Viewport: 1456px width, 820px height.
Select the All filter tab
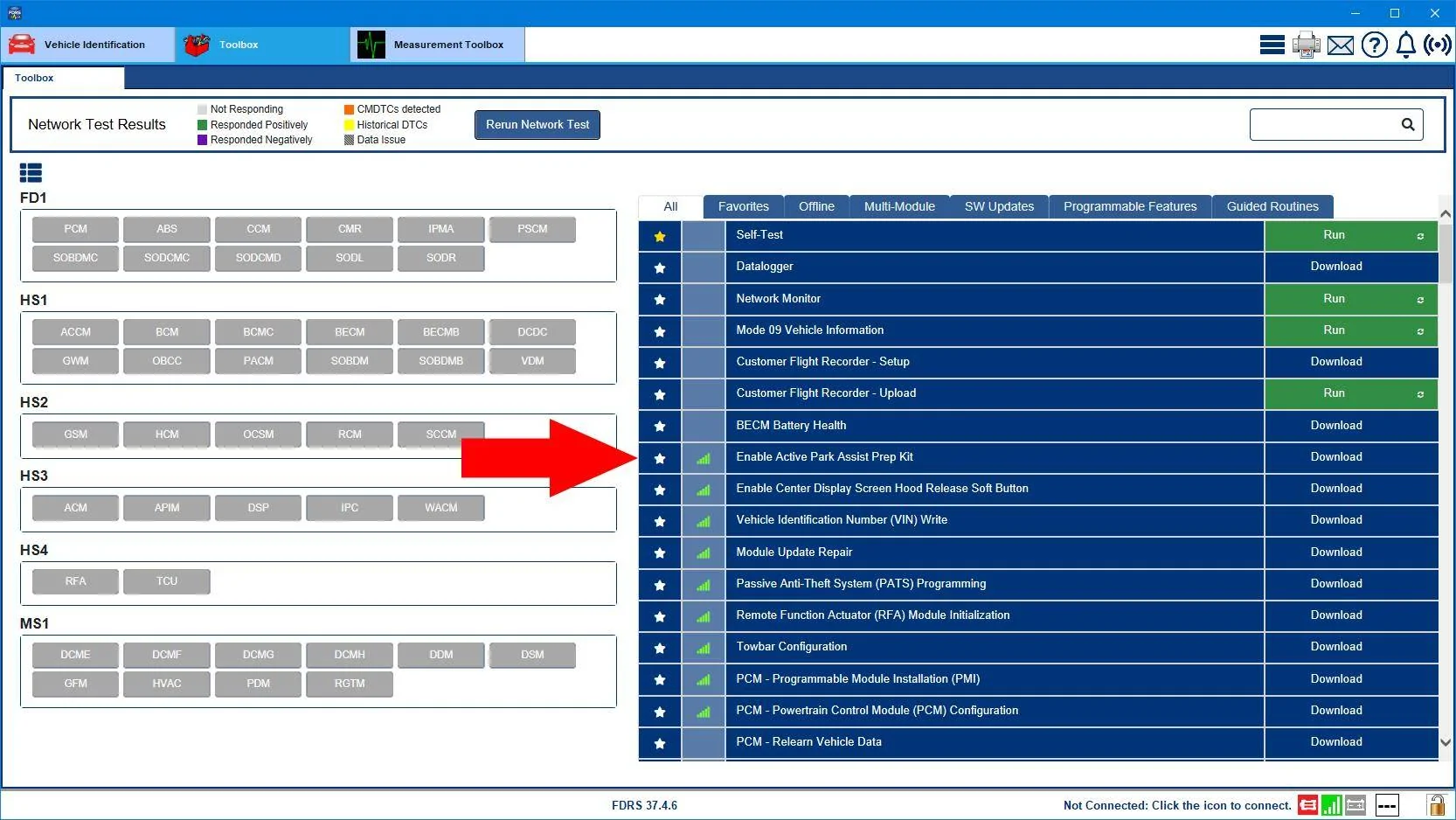[x=670, y=206]
